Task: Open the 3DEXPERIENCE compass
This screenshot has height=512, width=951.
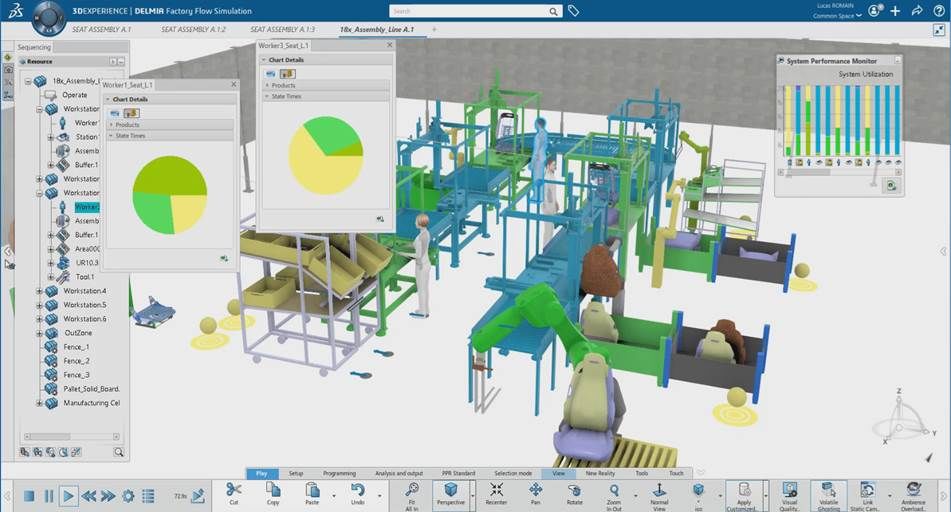Action: click(49, 16)
